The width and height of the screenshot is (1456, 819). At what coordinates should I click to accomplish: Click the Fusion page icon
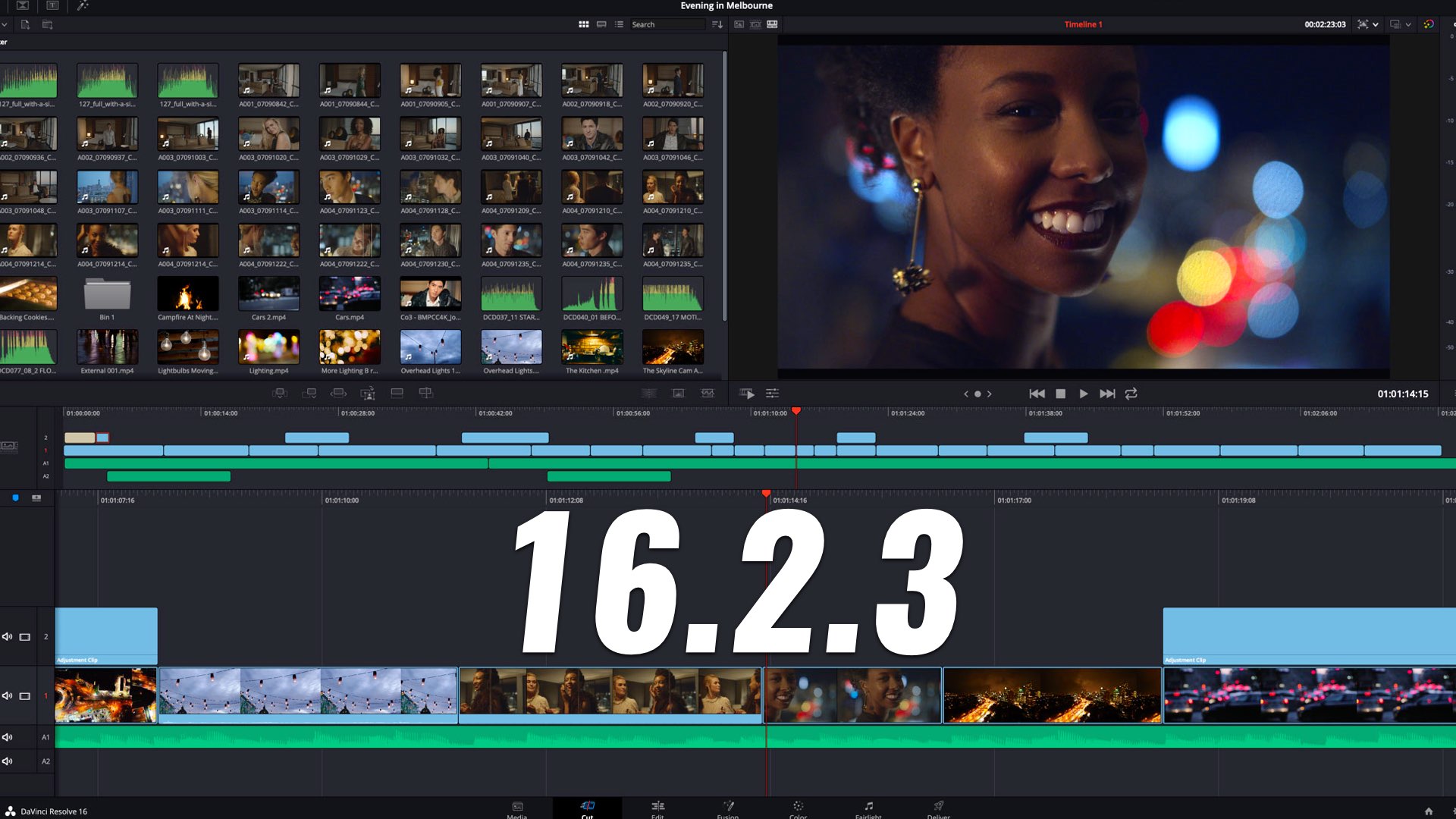(727, 806)
